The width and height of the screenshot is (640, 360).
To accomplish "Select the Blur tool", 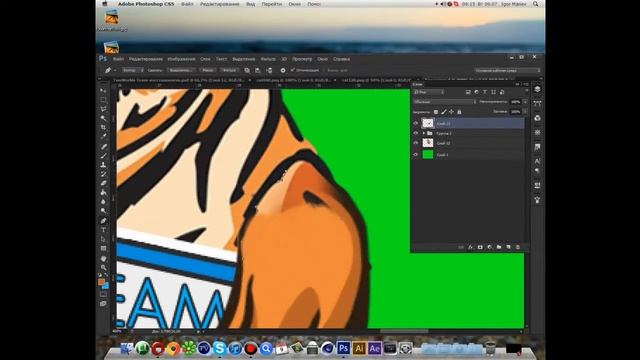I will click(x=103, y=202).
